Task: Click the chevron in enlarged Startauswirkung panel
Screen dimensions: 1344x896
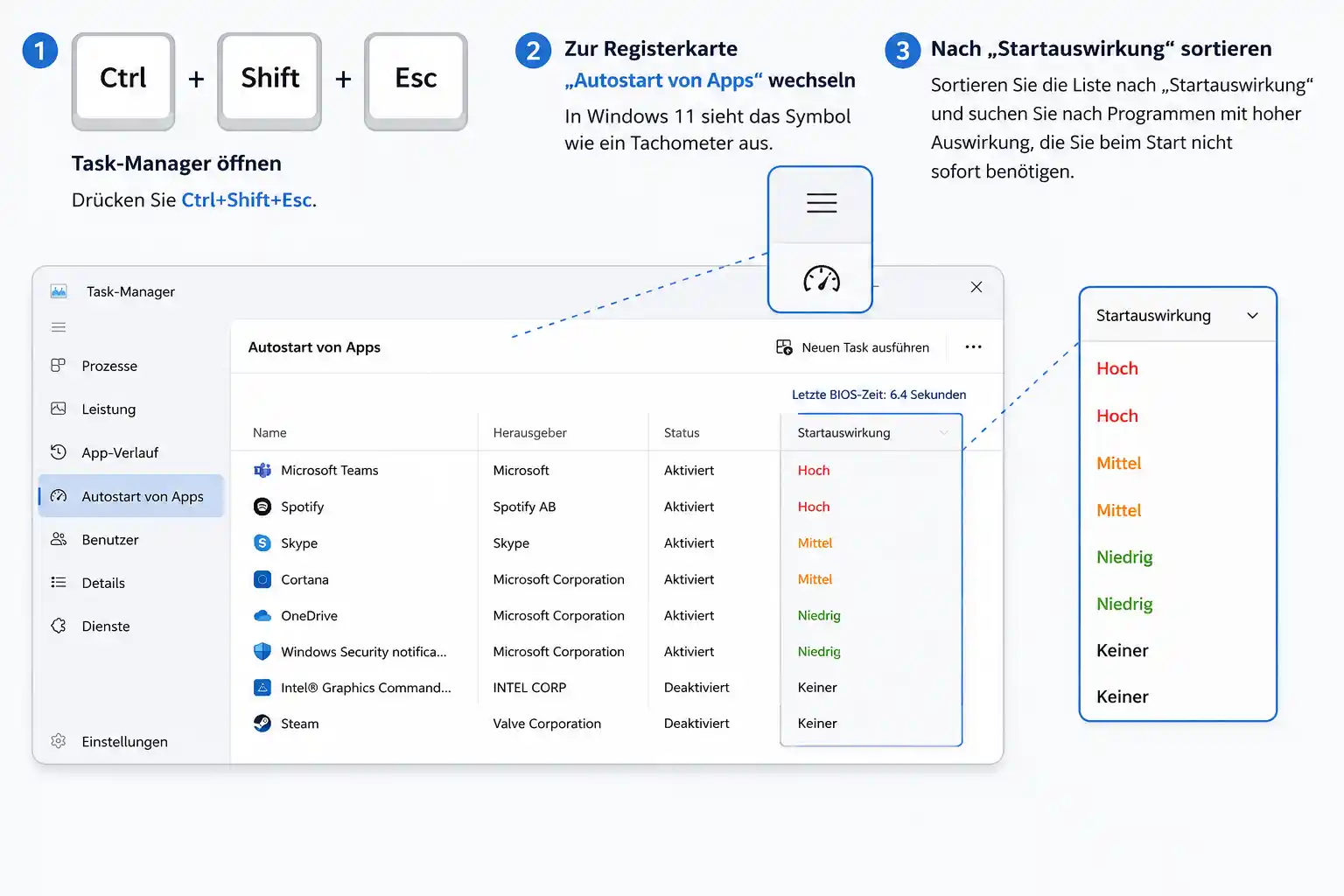Action: [x=1252, y=315]
